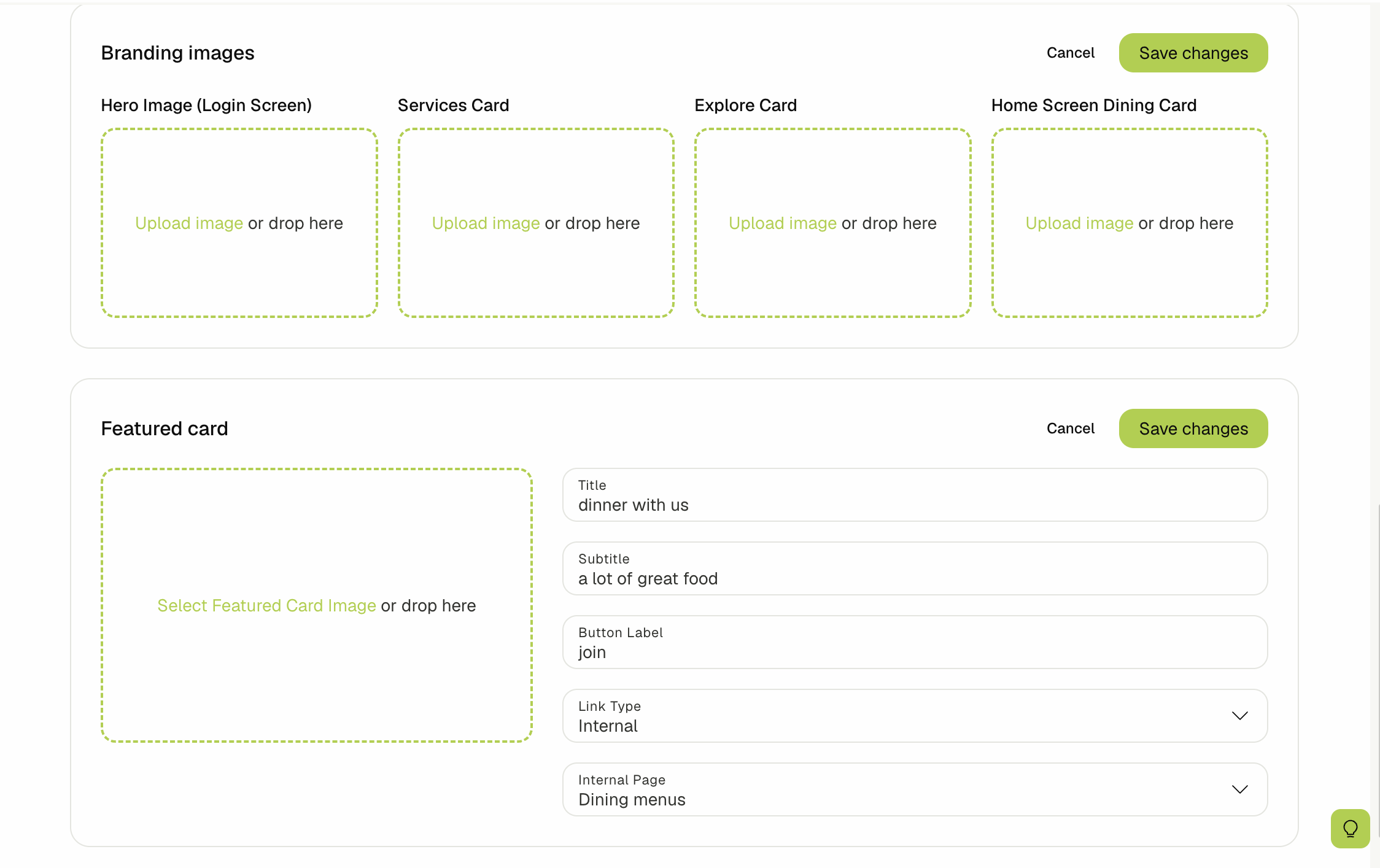Upload image for Explore Card
Screen dimensions: 1380x868
[783, 223]
